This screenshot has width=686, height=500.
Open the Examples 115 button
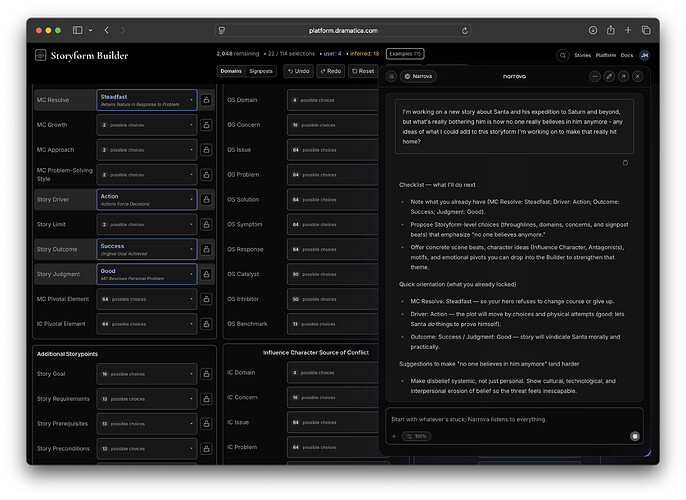[405, 54]
